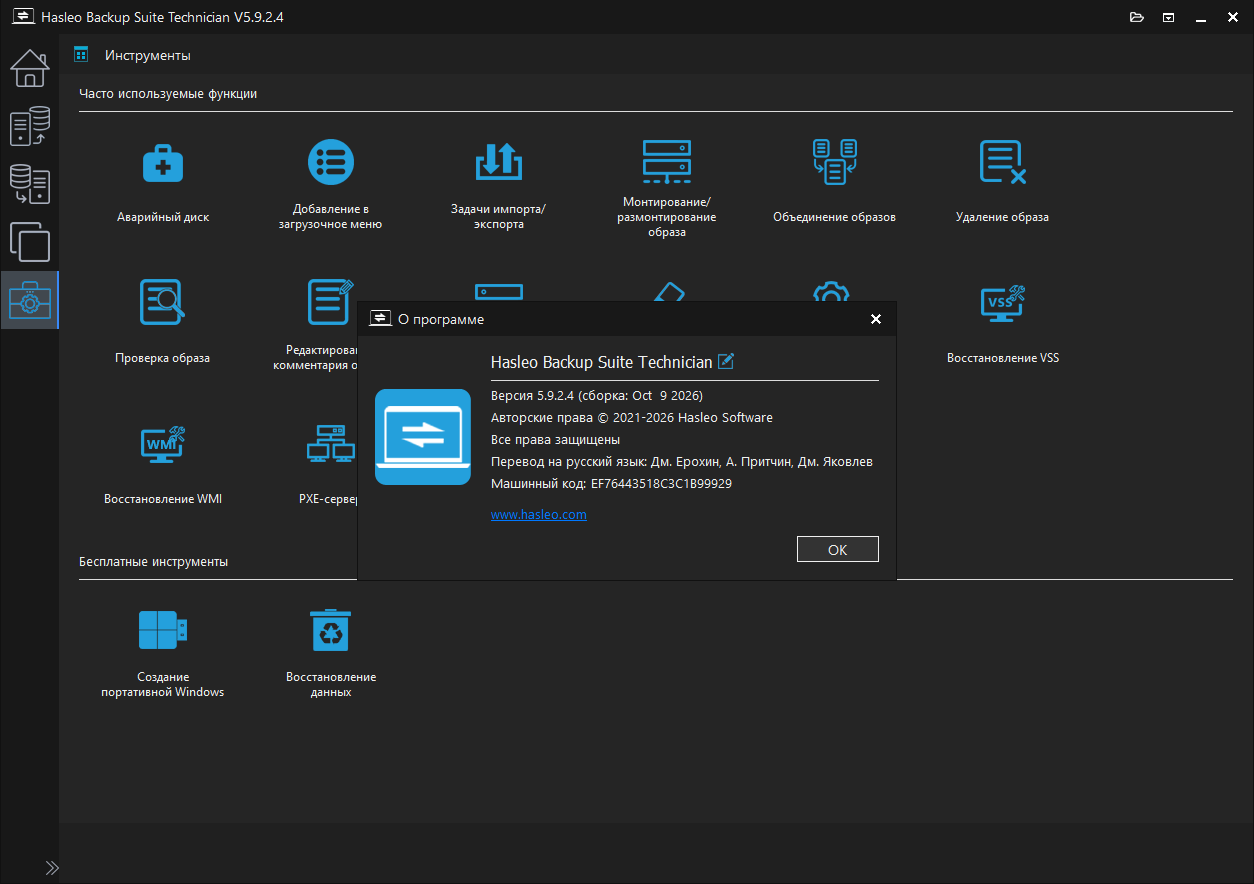The width and height of the screenshot is (1254, 884).
Task: Expand the sidebar with double chevron
Action: click(52, 867)
